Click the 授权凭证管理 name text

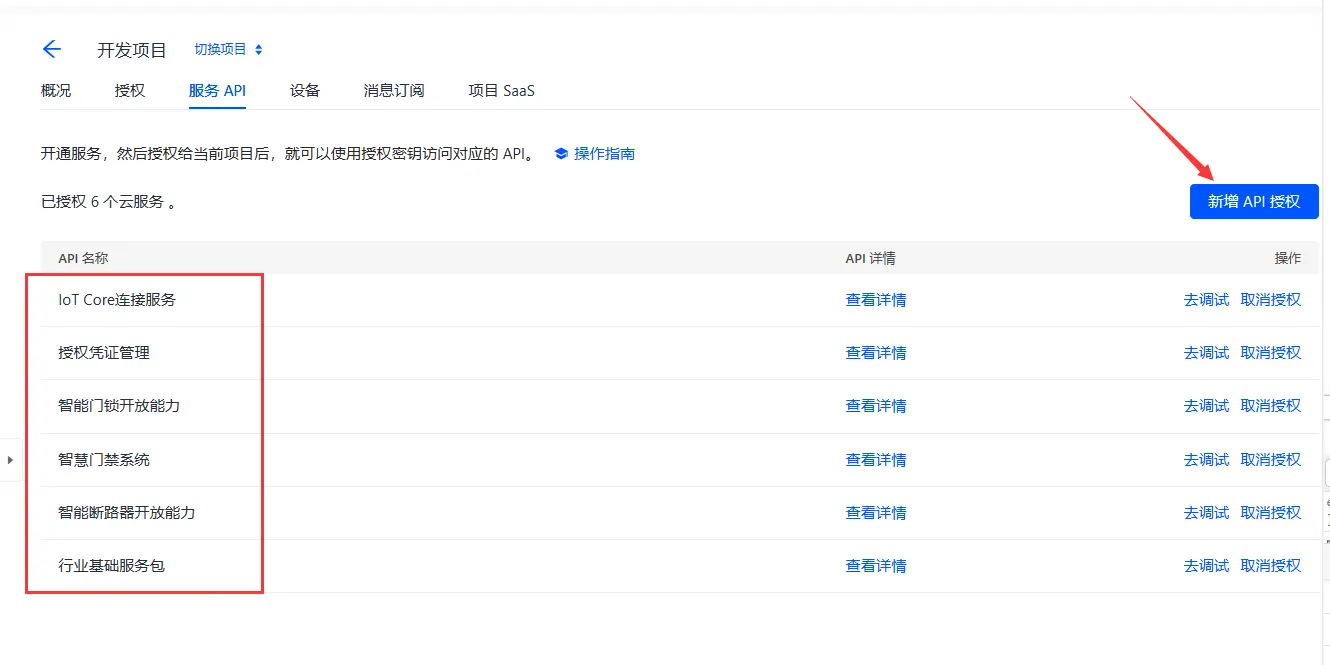pyautogui.click(x=104, y=352)
